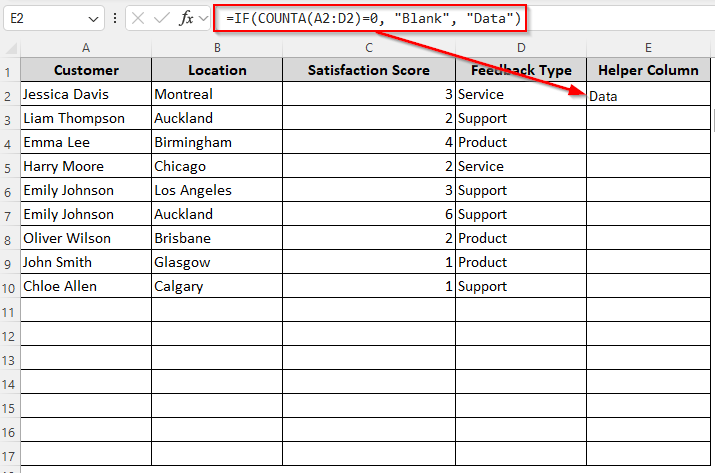Select the Brisbane cell
This screenshot has width=715, height=473.
217,239
